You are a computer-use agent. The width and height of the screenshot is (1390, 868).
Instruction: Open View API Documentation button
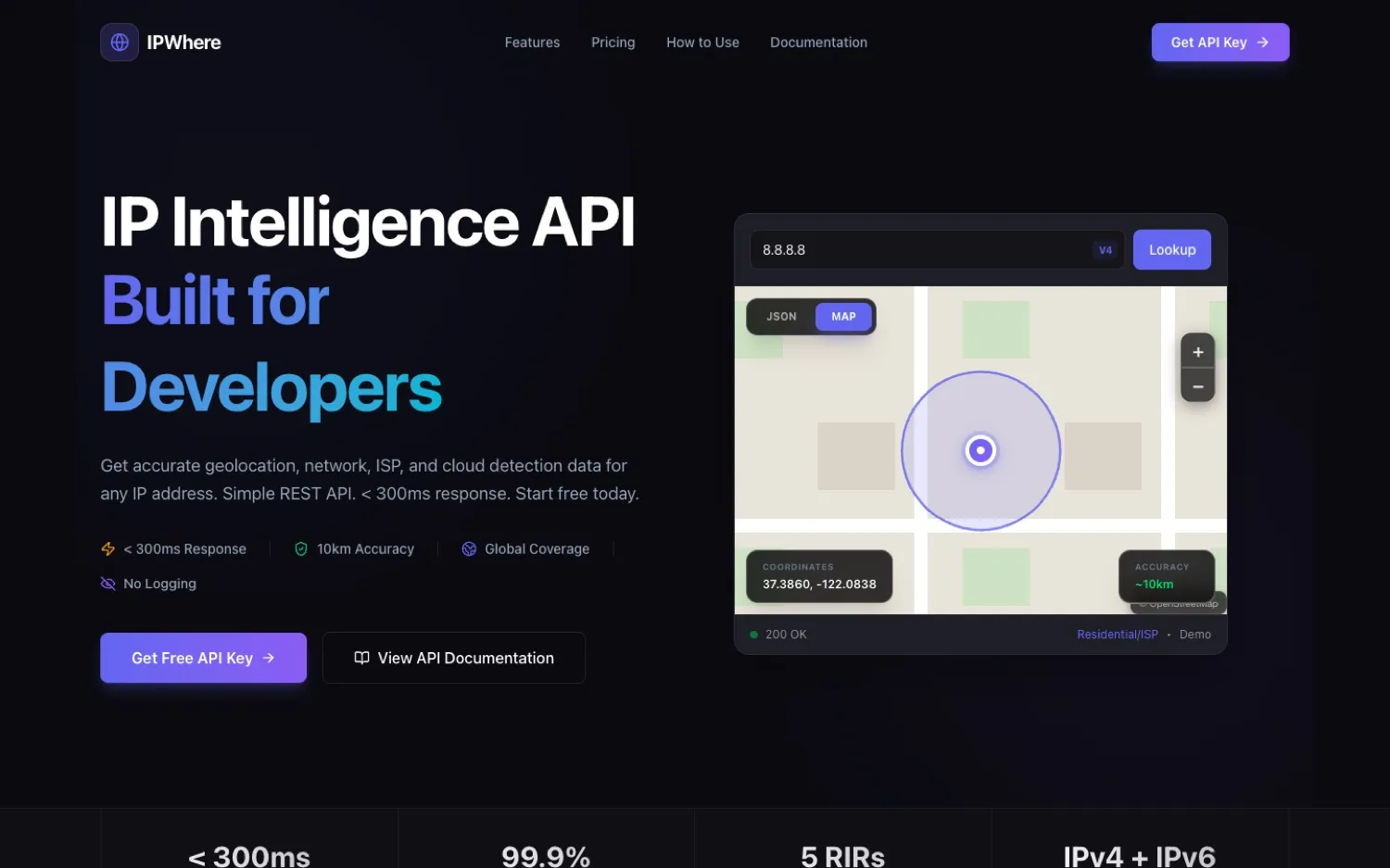coord(454,658)
